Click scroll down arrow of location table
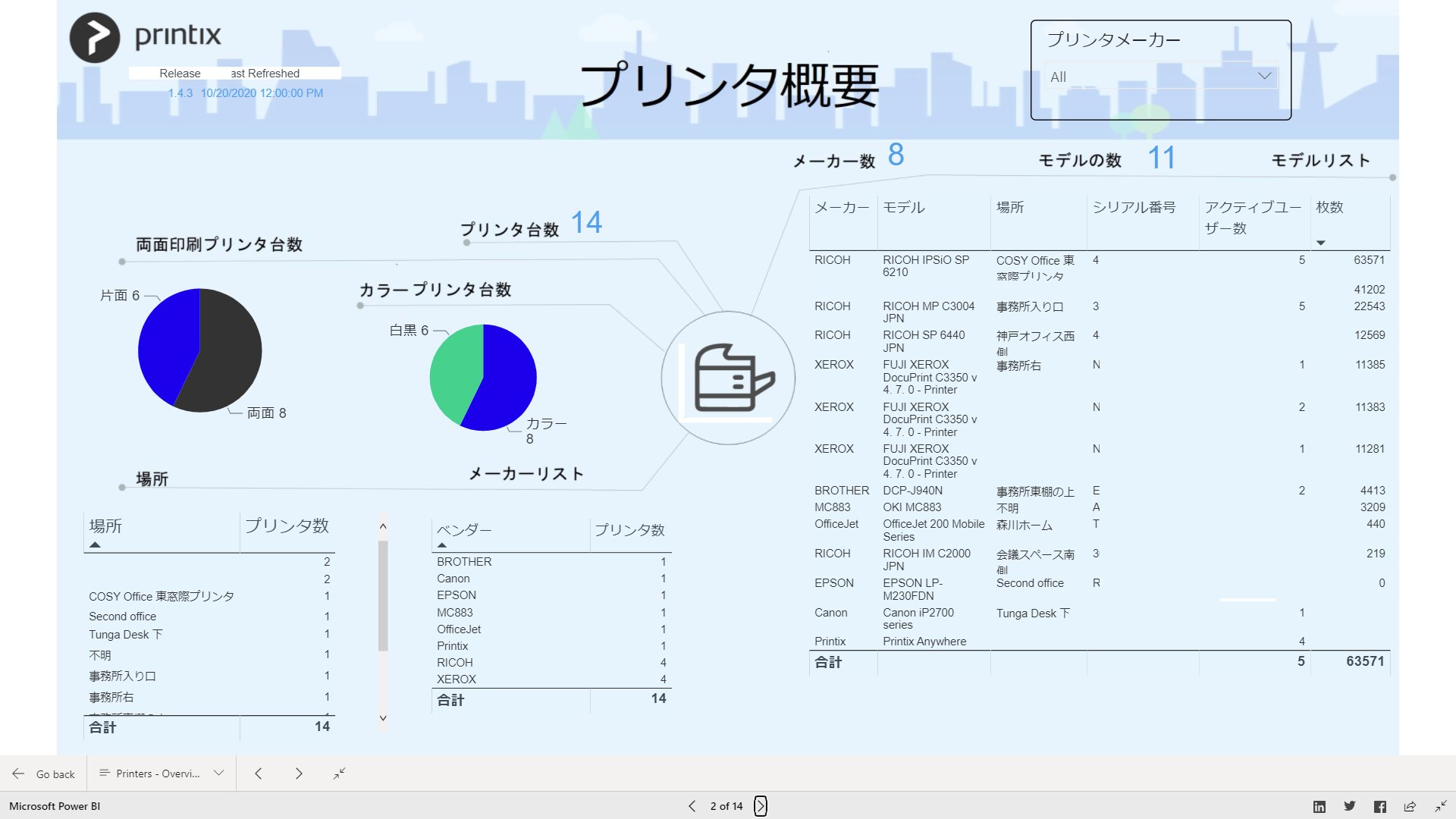Image resolution: width=1456 pixels, height=819 pixels. pyautogui.click(x=383, y=718)
